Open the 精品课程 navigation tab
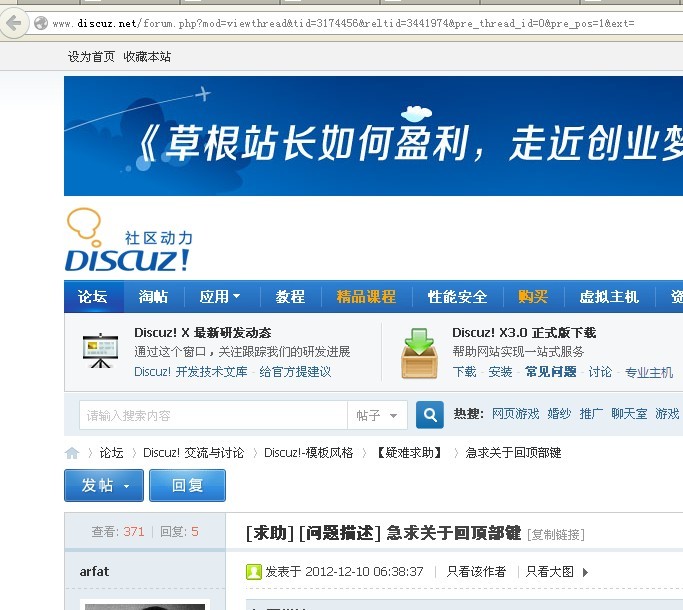 click(366, 297)
